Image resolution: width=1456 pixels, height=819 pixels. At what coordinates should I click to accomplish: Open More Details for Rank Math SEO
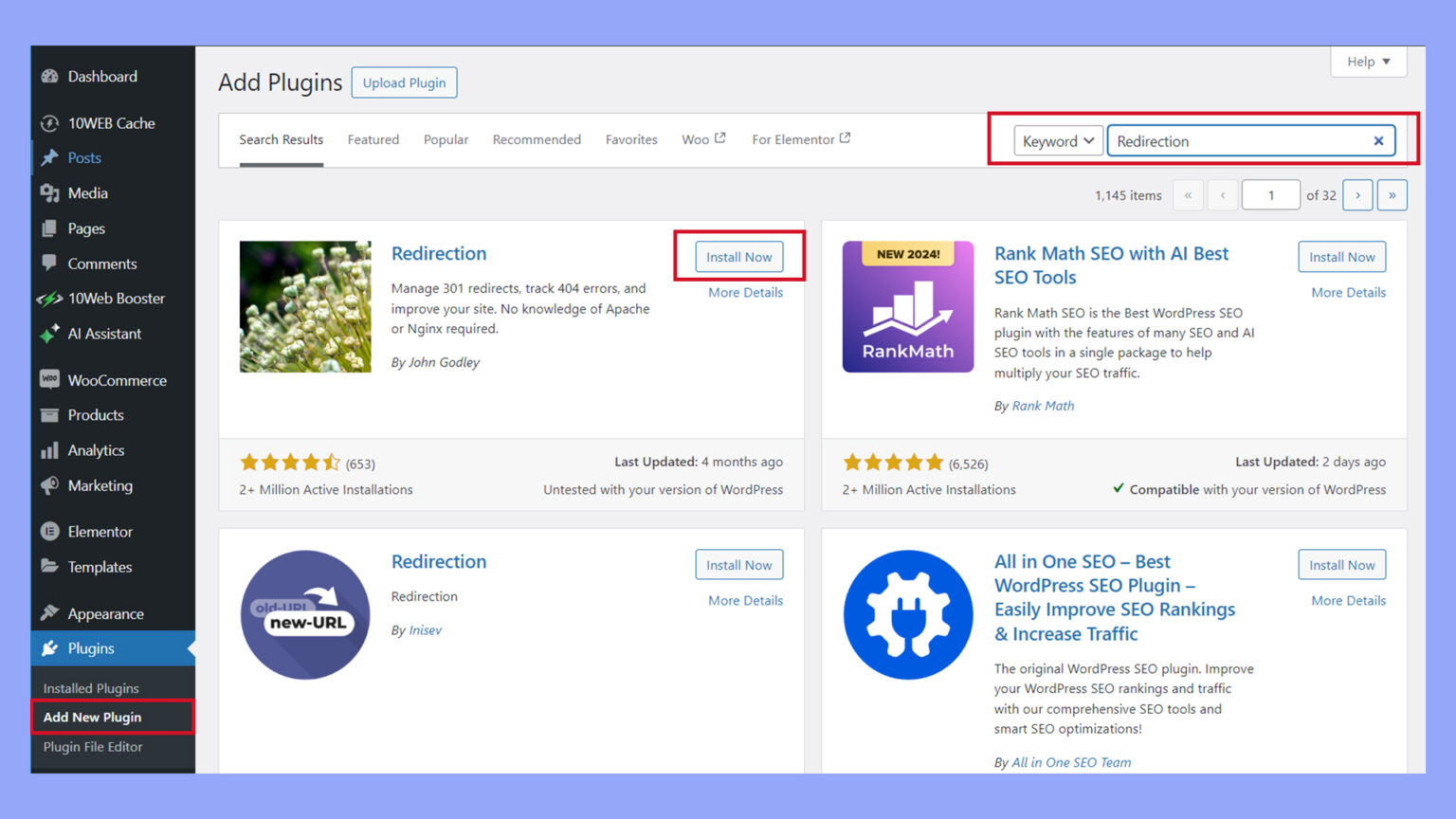(1348, 292)
